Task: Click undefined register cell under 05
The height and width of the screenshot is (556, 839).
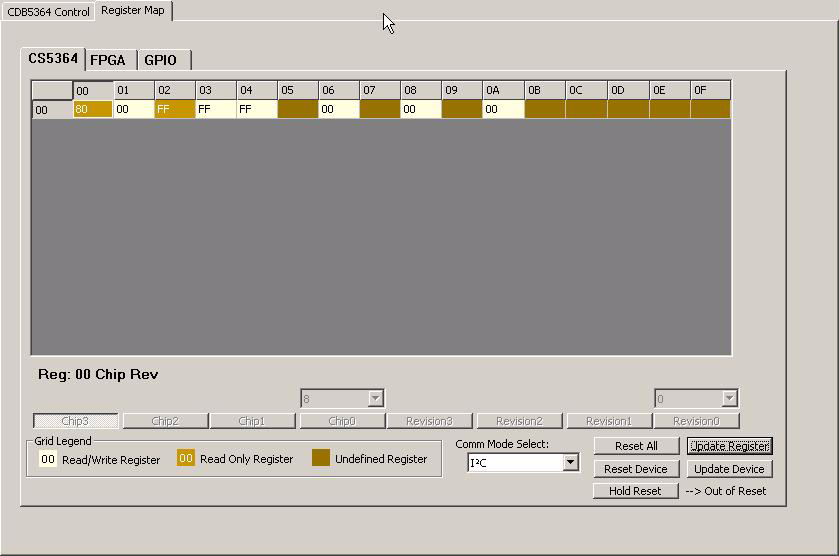Action: [298, 109]
